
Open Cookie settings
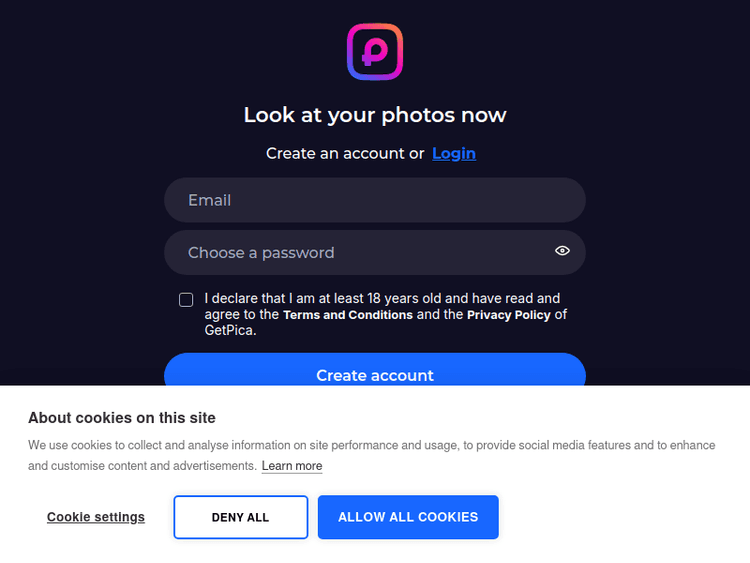tap(96, 517)
